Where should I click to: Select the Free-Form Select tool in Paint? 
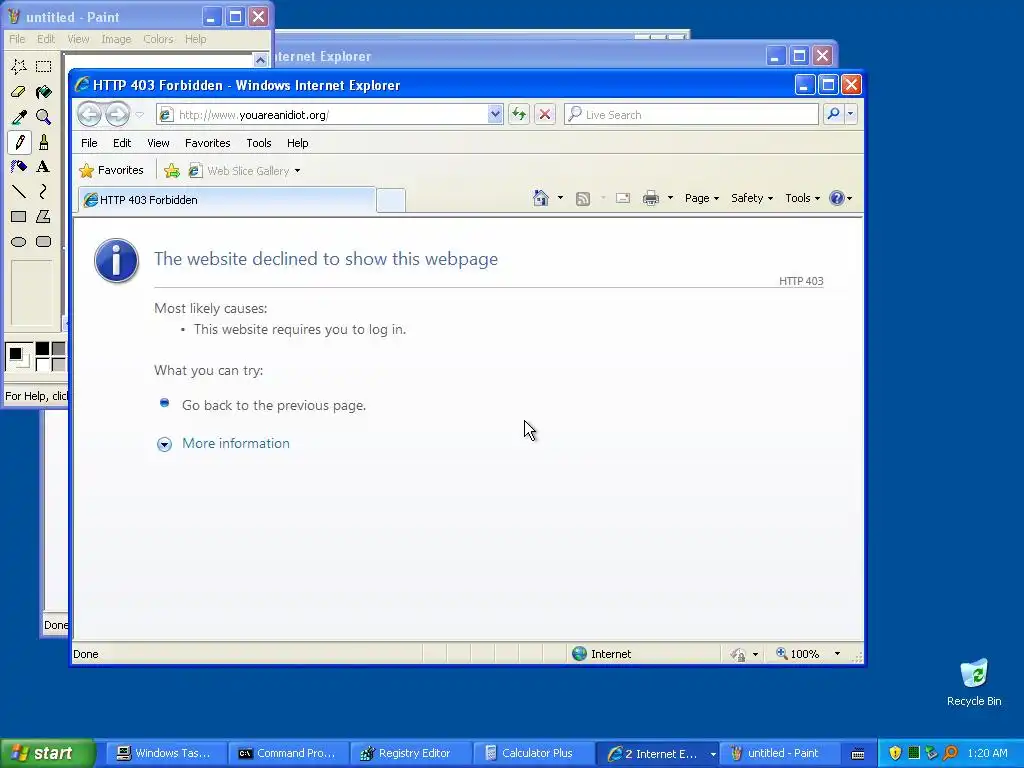click(19, 67)
